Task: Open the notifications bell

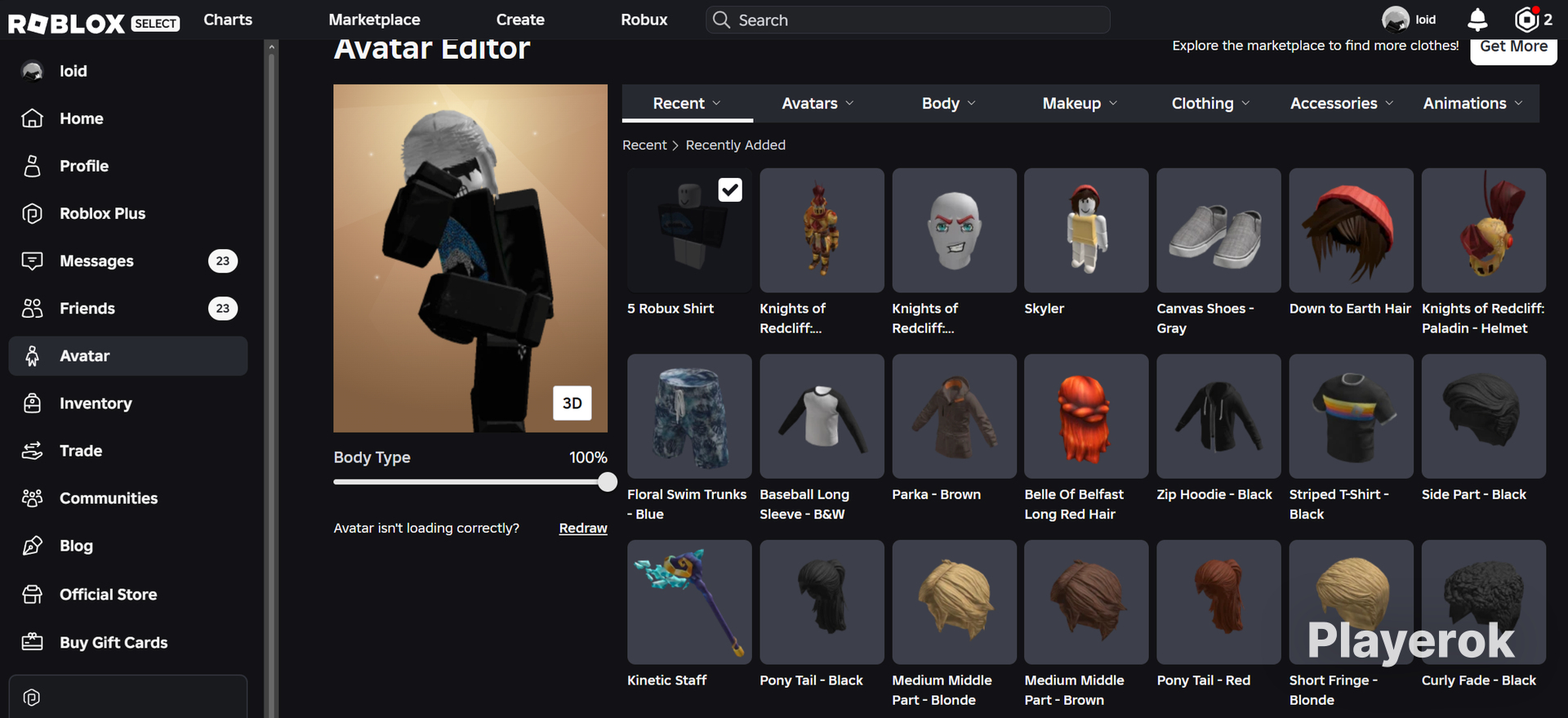Action: click(1477, 20)
